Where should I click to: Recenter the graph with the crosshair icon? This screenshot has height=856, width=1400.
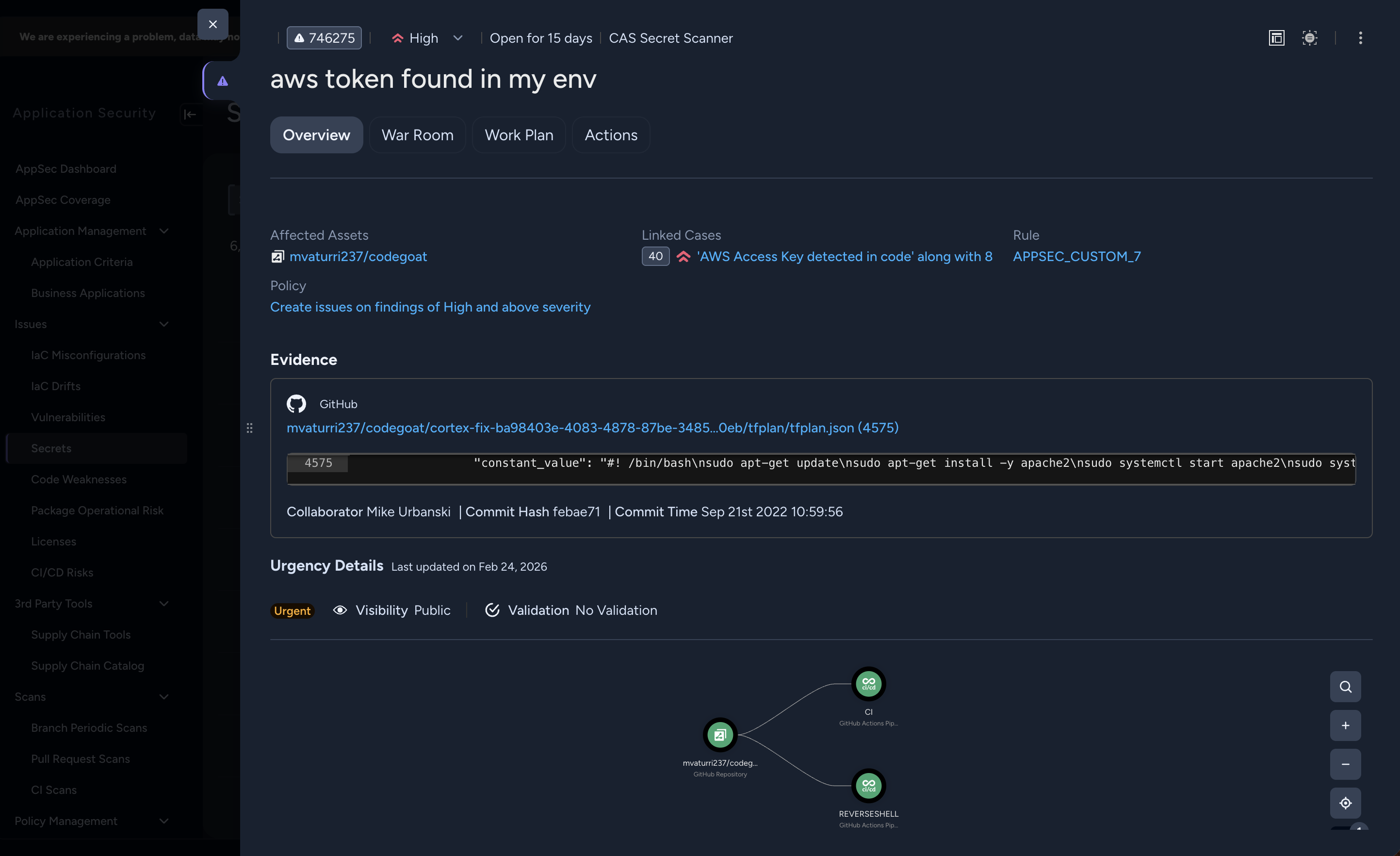pos(1346,803)
